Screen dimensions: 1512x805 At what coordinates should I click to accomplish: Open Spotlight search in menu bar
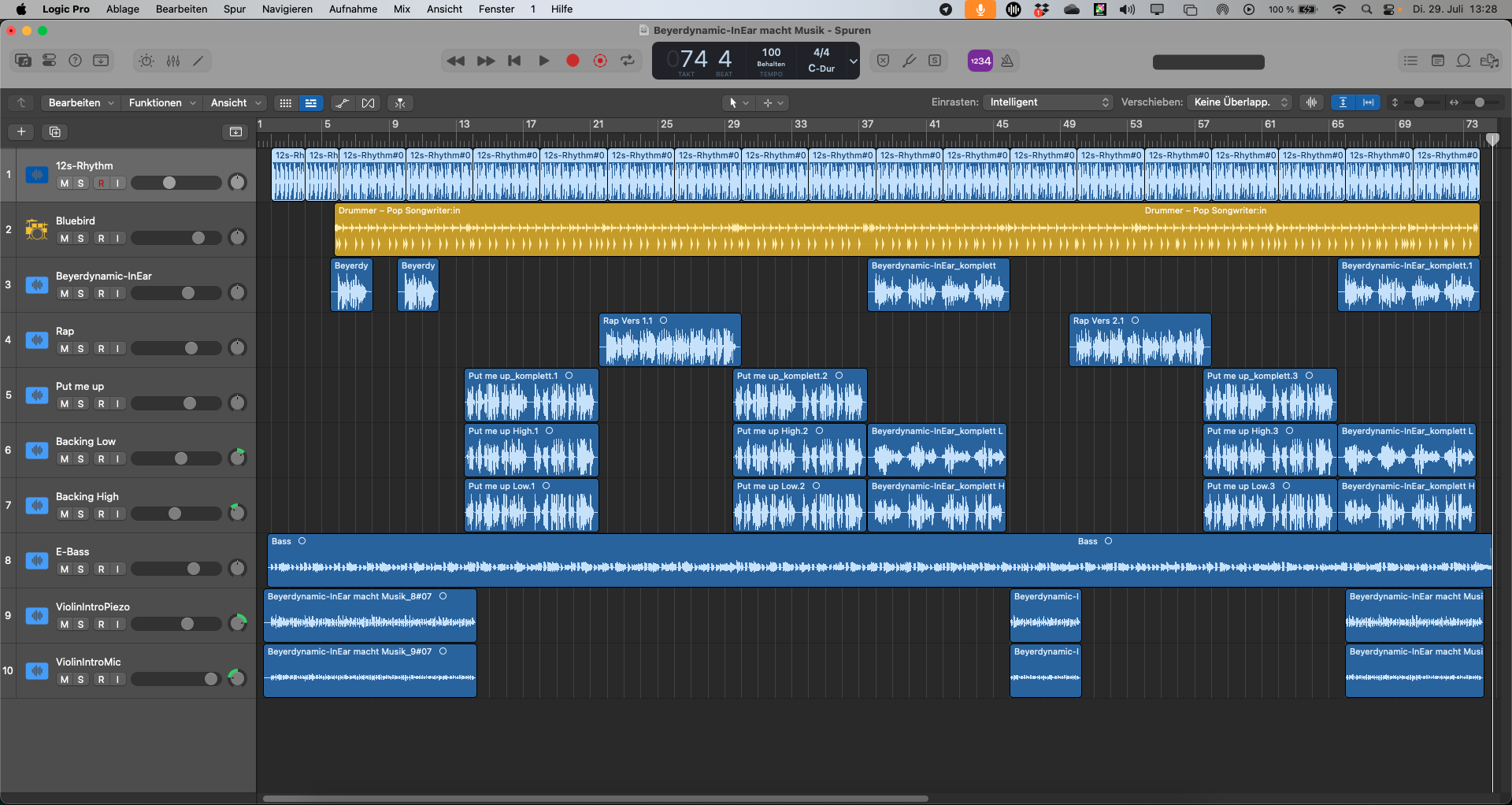1367,9
